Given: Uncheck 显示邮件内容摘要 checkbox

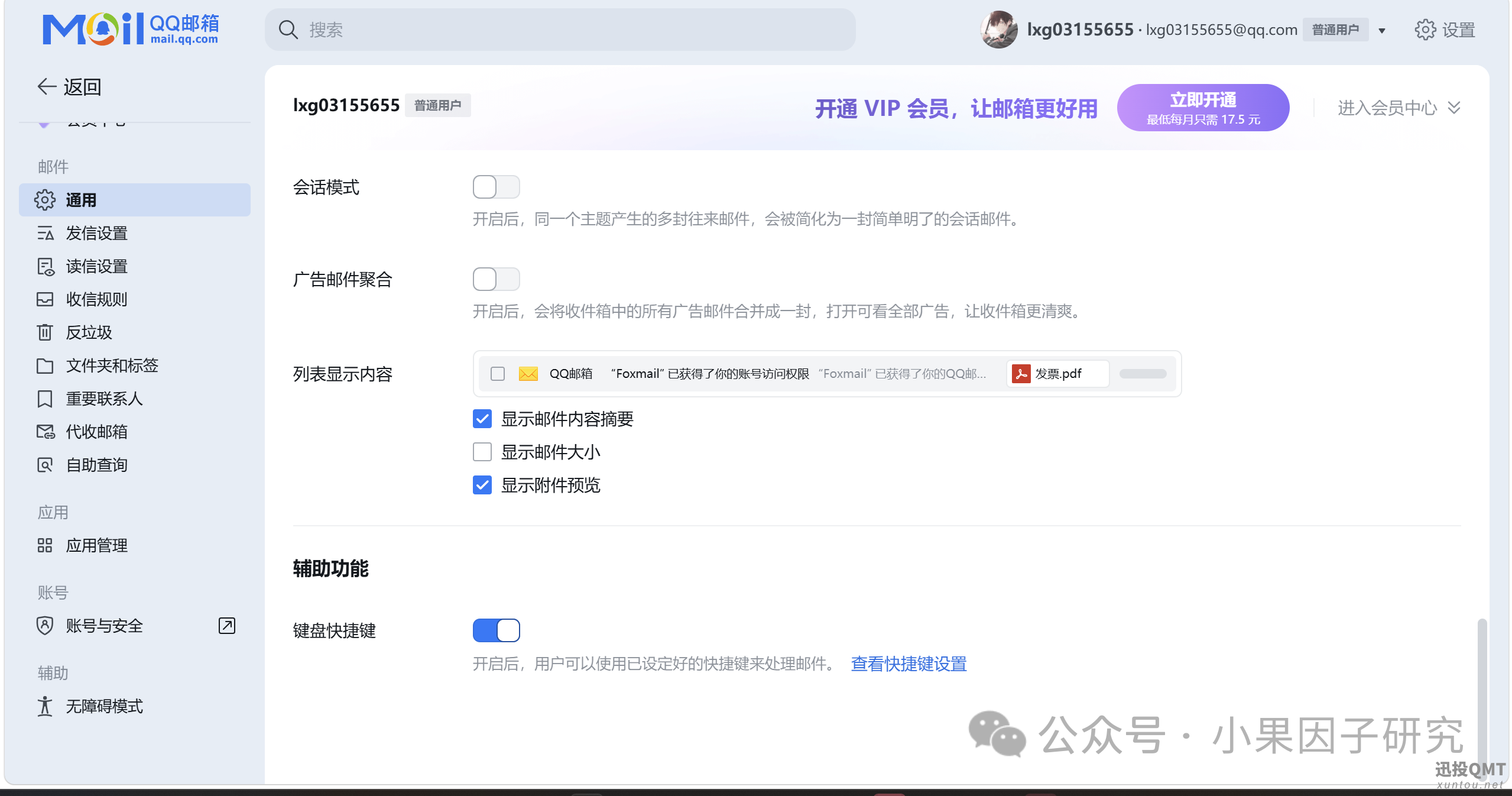Looking at the screenshot, I should point(482,419).
